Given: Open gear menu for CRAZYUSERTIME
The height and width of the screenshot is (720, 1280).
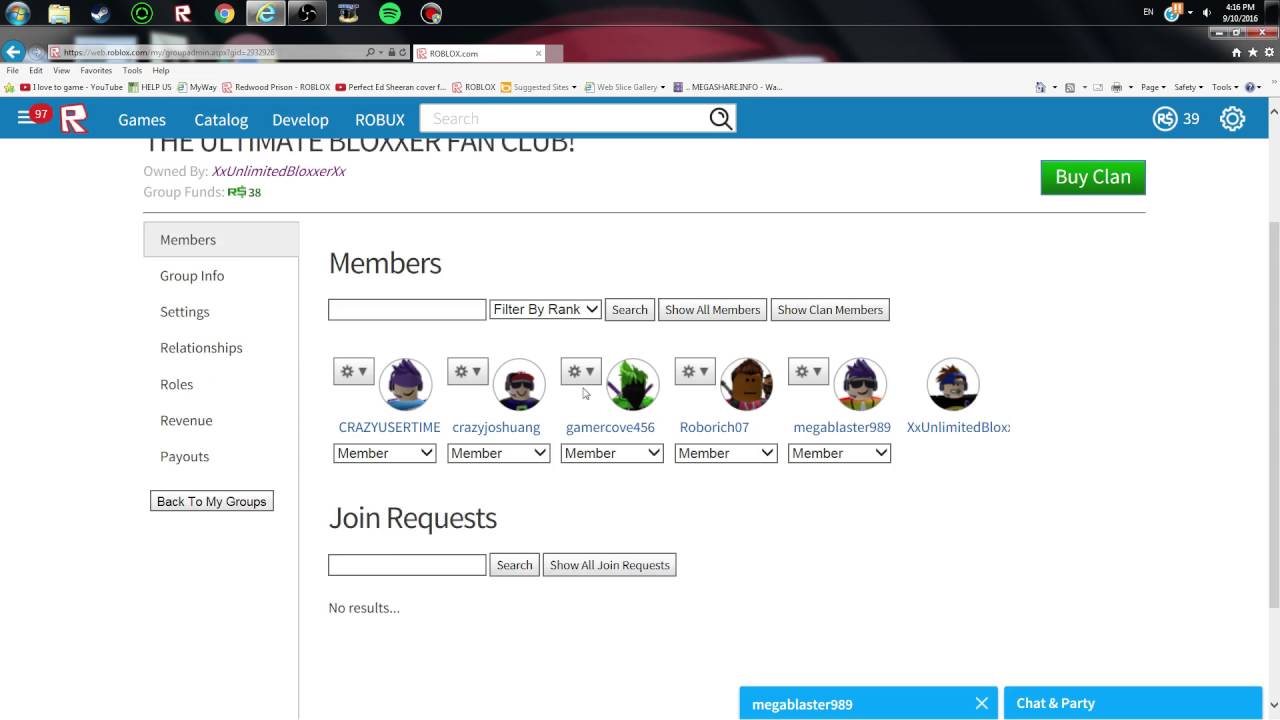Looking at the screenshot, I should click(353, 371).
